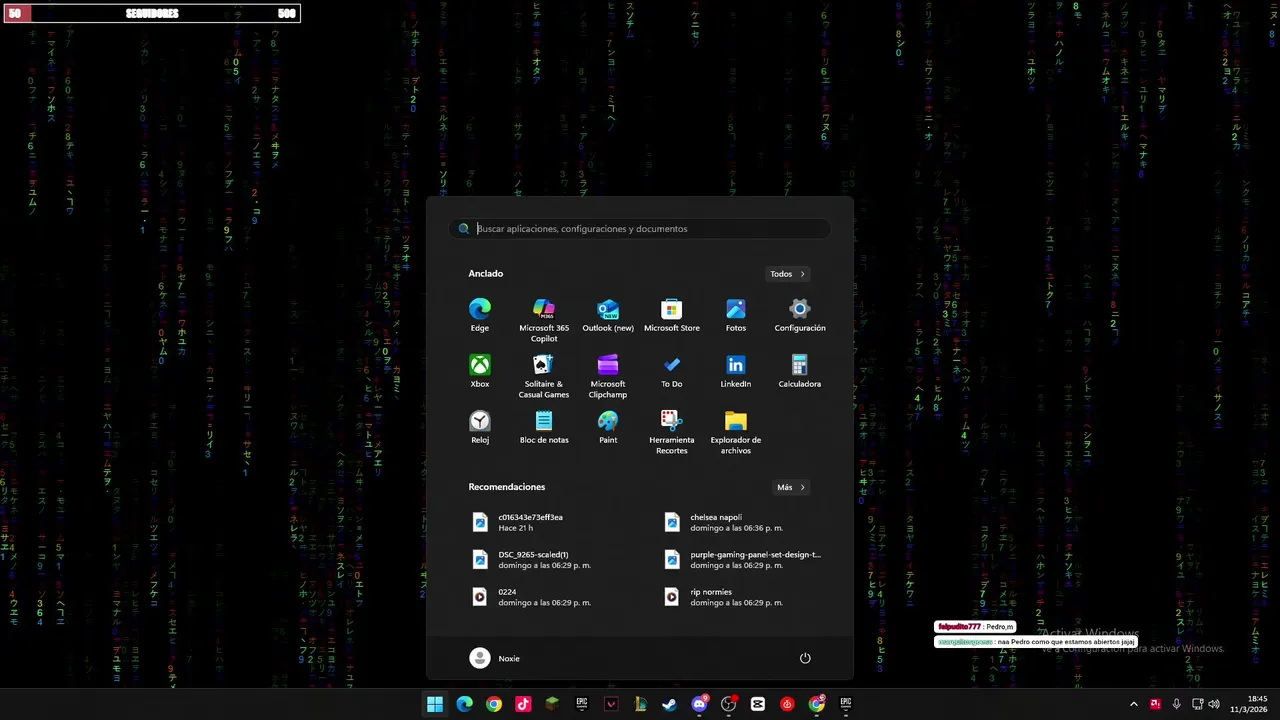Open Bloc de notas
The width and height of the screenshot is (1280, 720).
pyautogui.click(x=544, y=426)
